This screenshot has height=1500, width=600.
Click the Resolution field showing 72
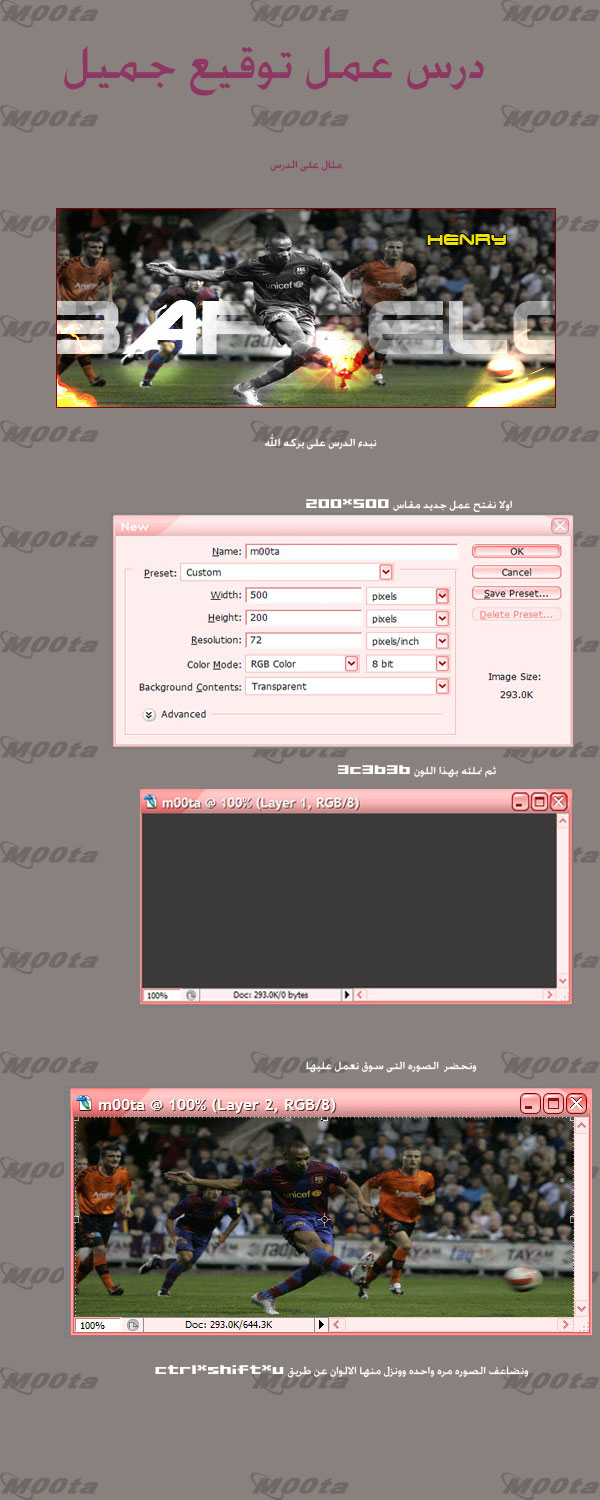pyautogui.click(x=304, y=641)
